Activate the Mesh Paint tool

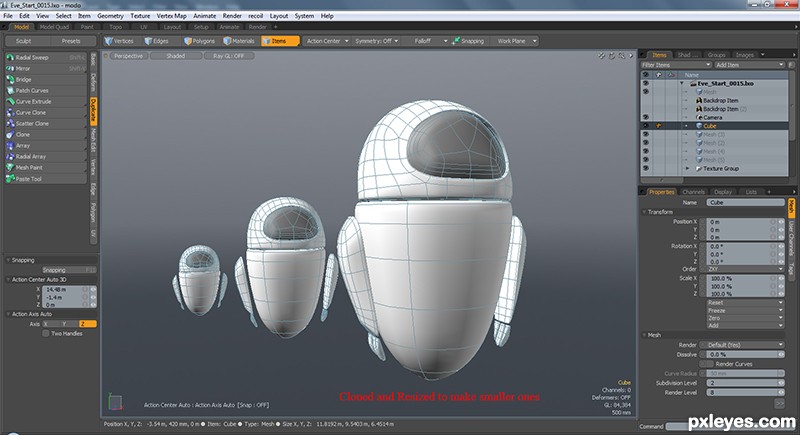click(45, 167)
